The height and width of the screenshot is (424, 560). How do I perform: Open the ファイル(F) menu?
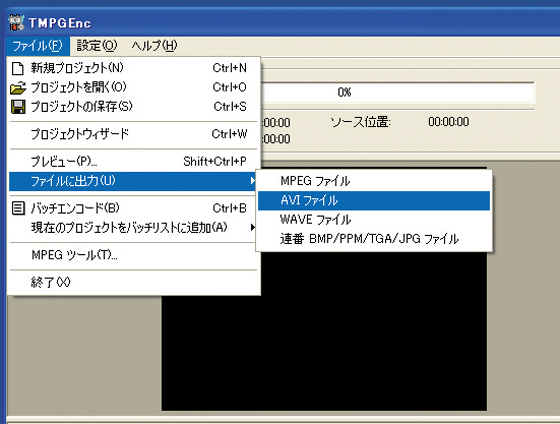point(38,46)
